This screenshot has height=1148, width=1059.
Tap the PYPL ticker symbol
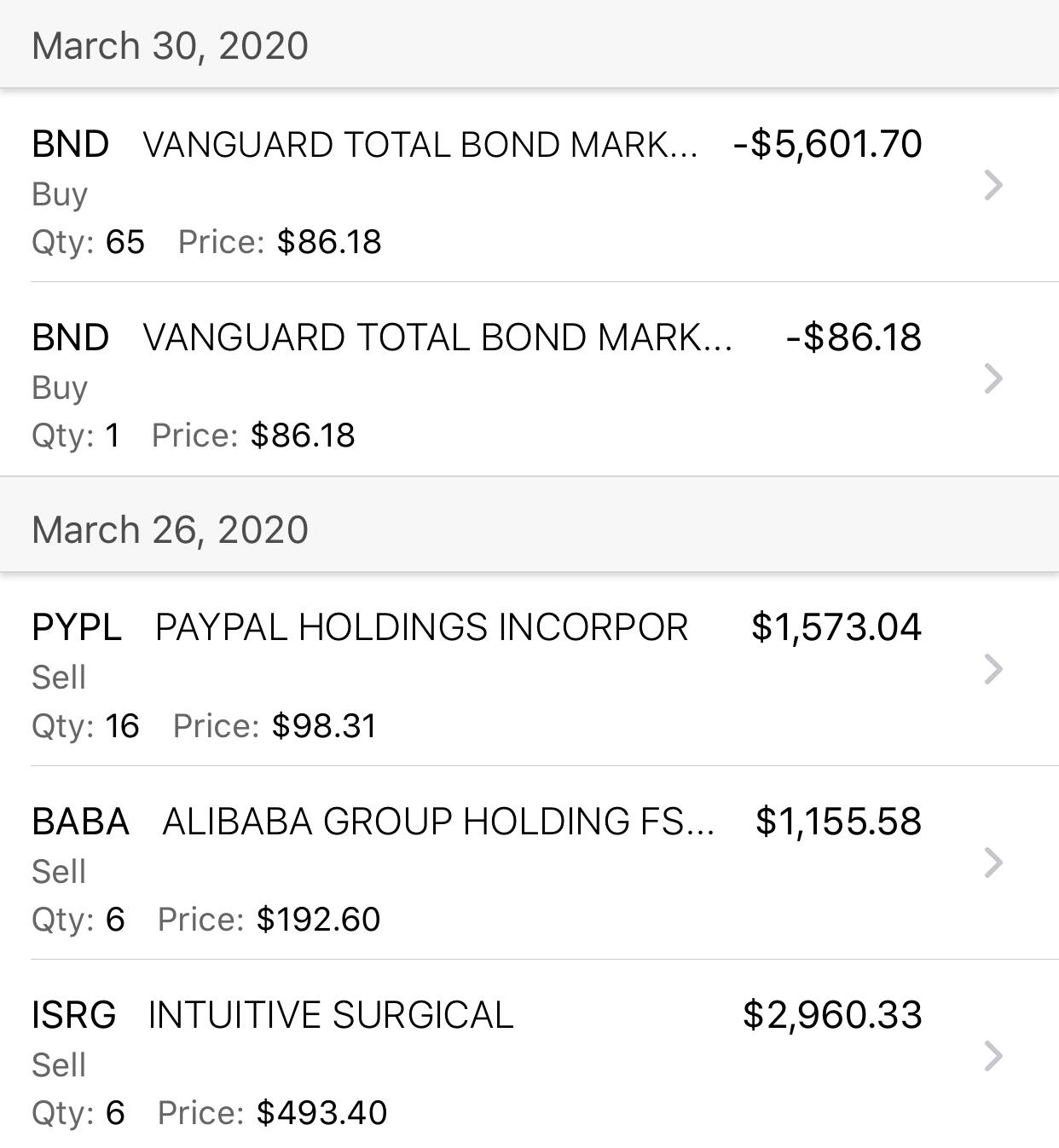pos(77,627)
